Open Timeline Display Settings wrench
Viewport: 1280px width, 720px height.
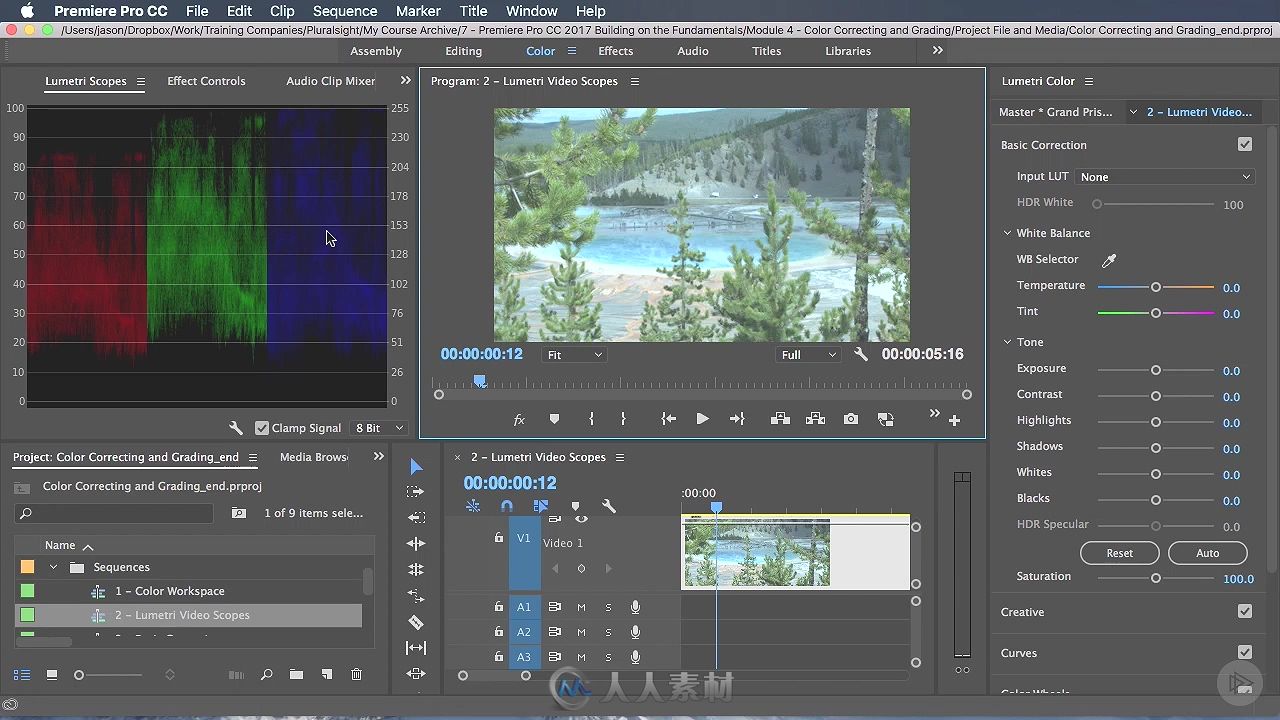pyautogui.click(x=608, y=506)
